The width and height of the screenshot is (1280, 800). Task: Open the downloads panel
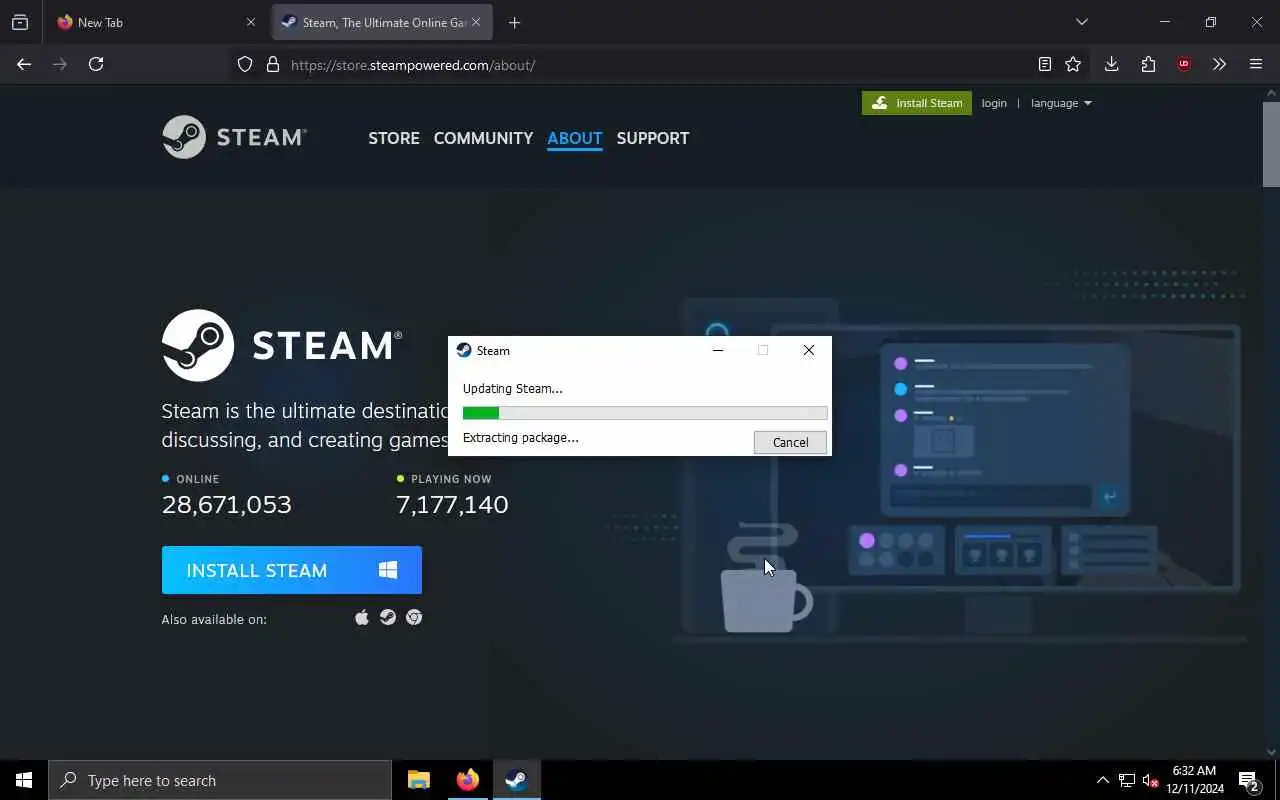pos(1111,64)
